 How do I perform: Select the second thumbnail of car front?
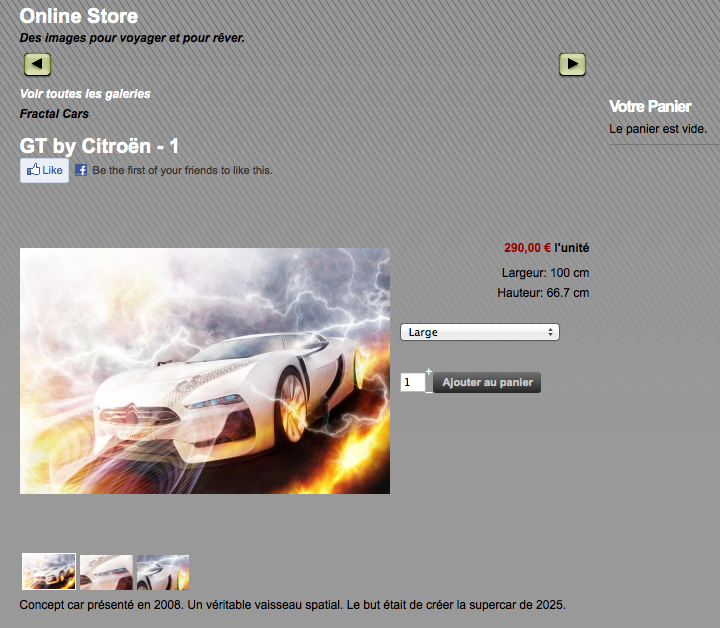pos(106,572)
